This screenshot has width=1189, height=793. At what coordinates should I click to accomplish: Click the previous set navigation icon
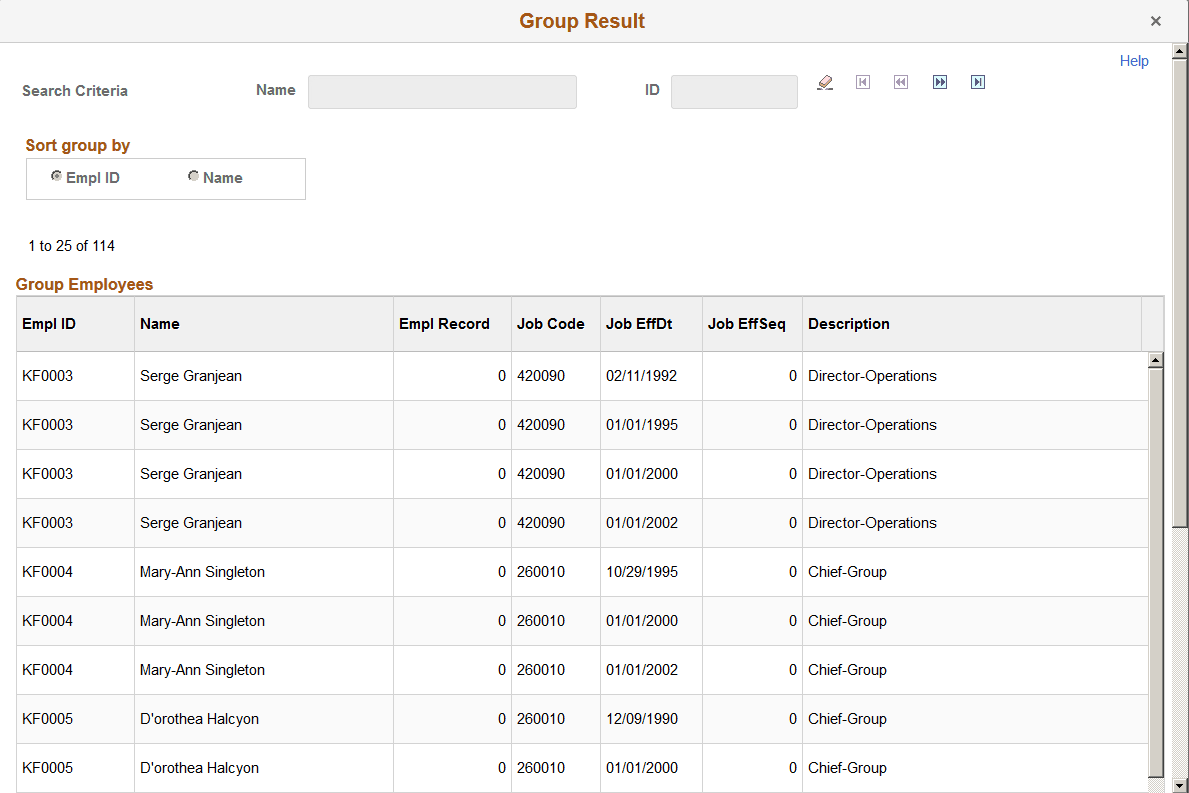(x=900, y=82)
